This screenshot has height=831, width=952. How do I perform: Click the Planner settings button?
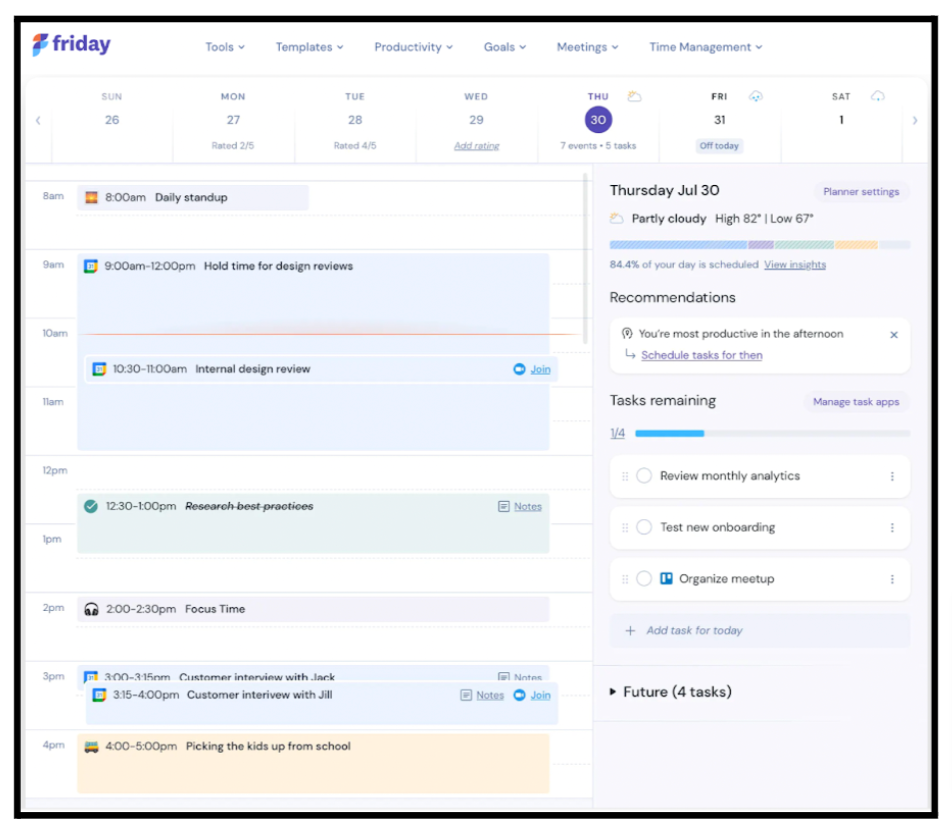[x=860, y=192]
